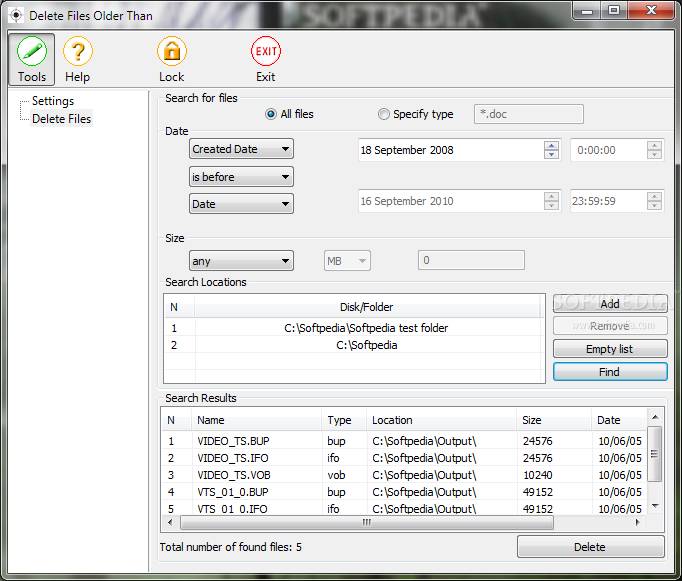Open the size 'any' dropdown
This screenshot has height=581, width=682.
(241, 261)
